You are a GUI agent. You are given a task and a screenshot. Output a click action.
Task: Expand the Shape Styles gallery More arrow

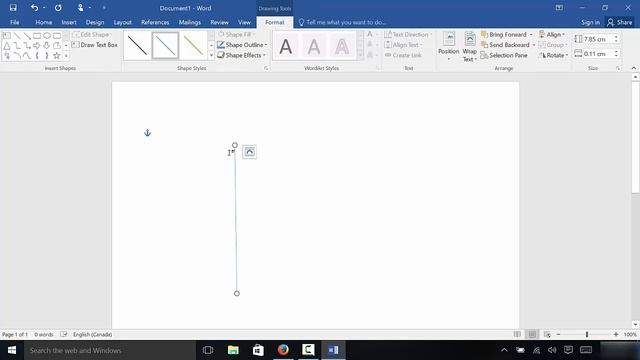(211, 55)
